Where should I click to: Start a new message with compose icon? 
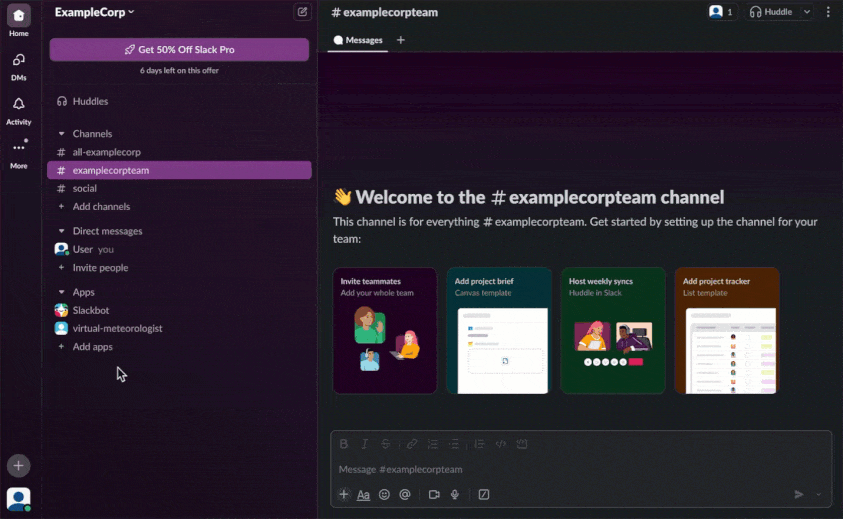(x=302, y=12)
